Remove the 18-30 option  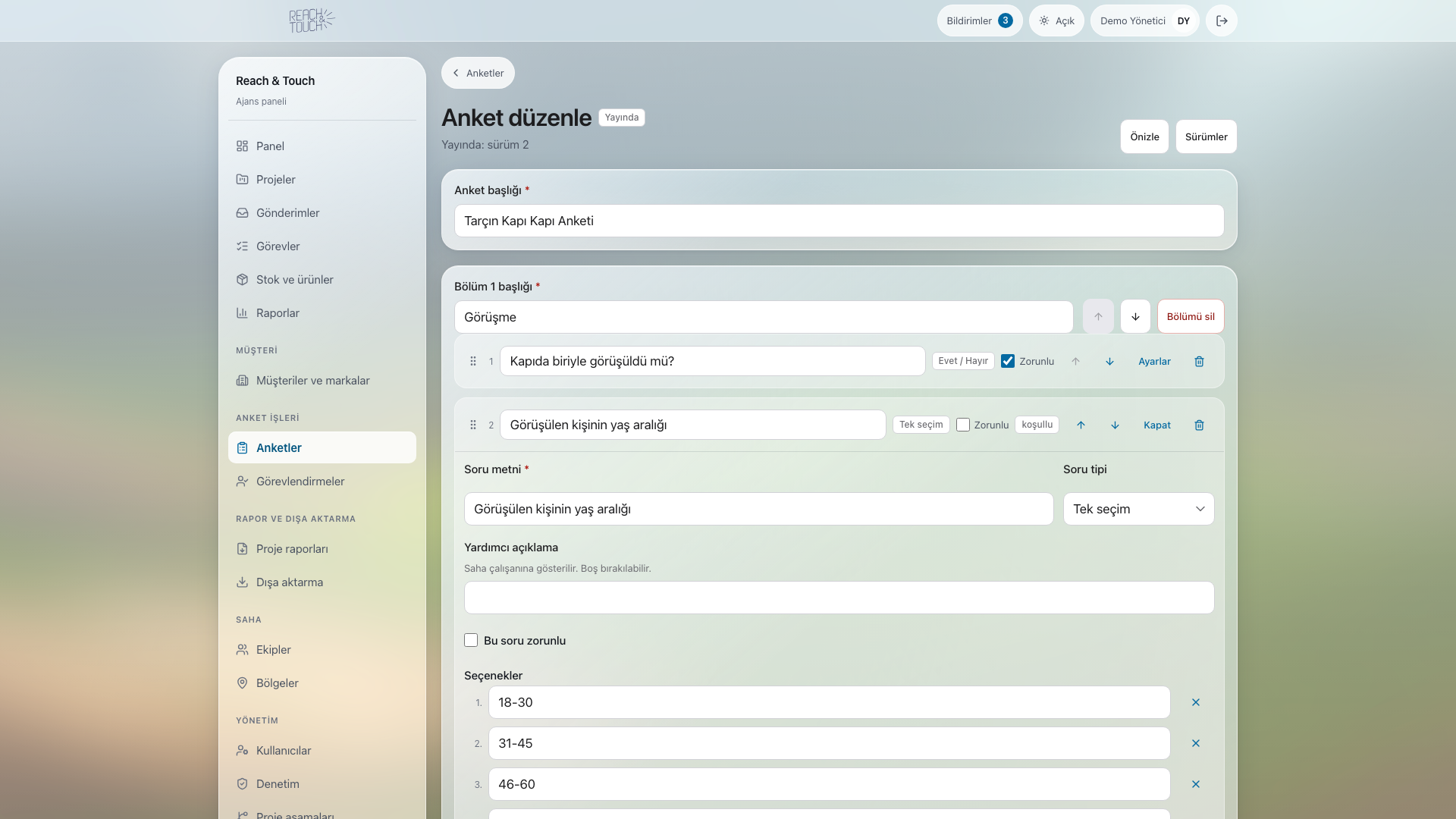coord(1196,703)
